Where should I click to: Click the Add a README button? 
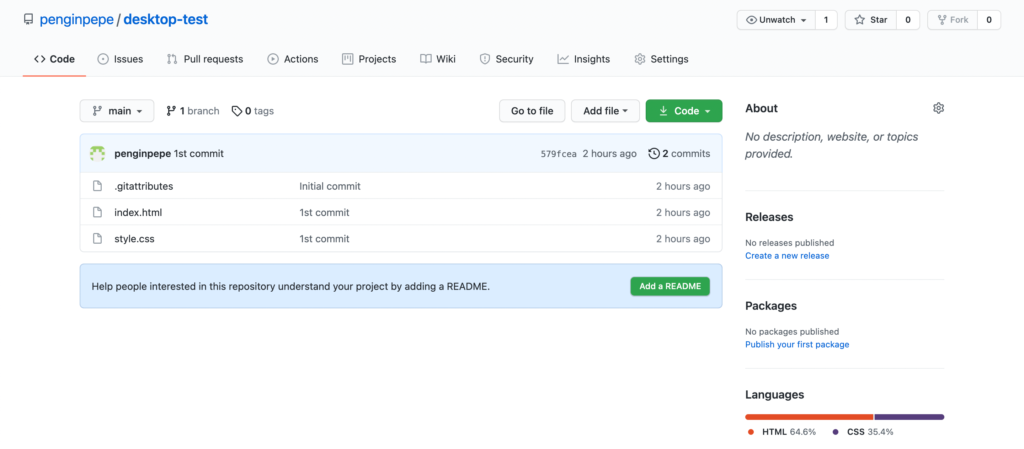(670, 286)
